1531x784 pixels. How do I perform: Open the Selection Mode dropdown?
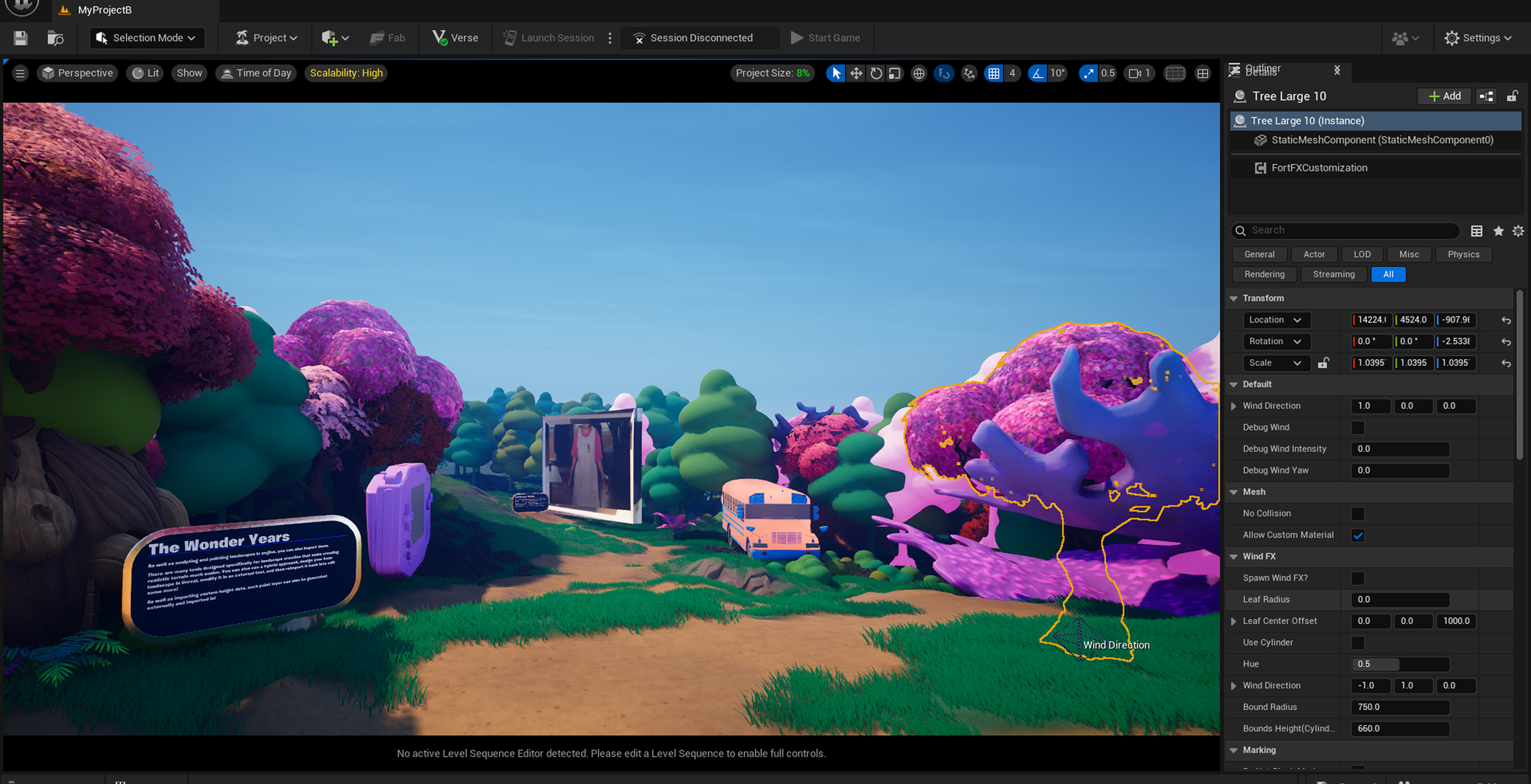tap(147, 38)
